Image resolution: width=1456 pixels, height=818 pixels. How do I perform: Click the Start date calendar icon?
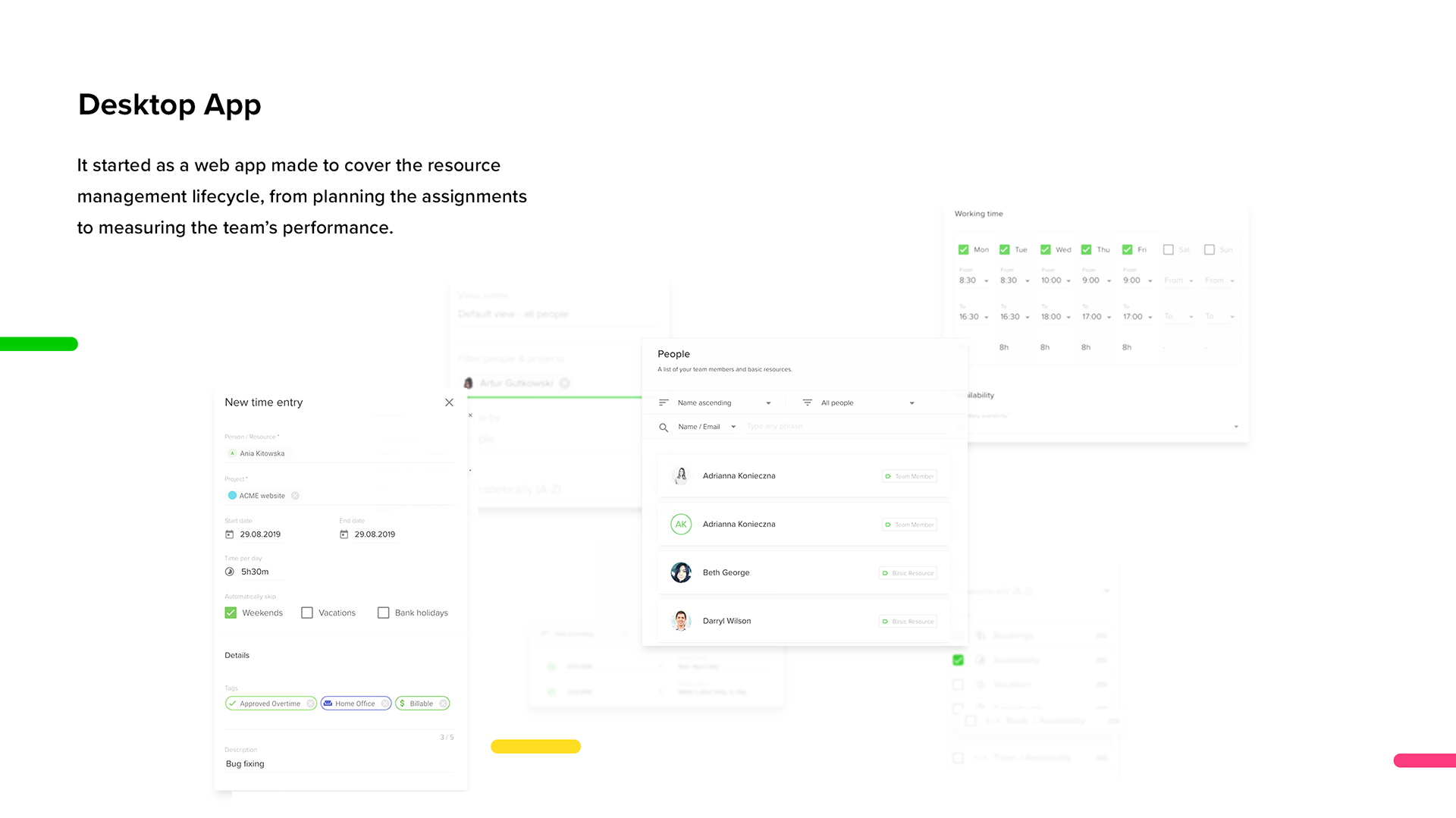click(x=229, y=534)
